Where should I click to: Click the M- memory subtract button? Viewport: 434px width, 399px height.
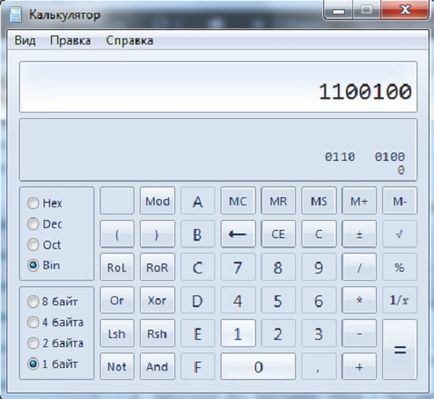click(399, 201)
